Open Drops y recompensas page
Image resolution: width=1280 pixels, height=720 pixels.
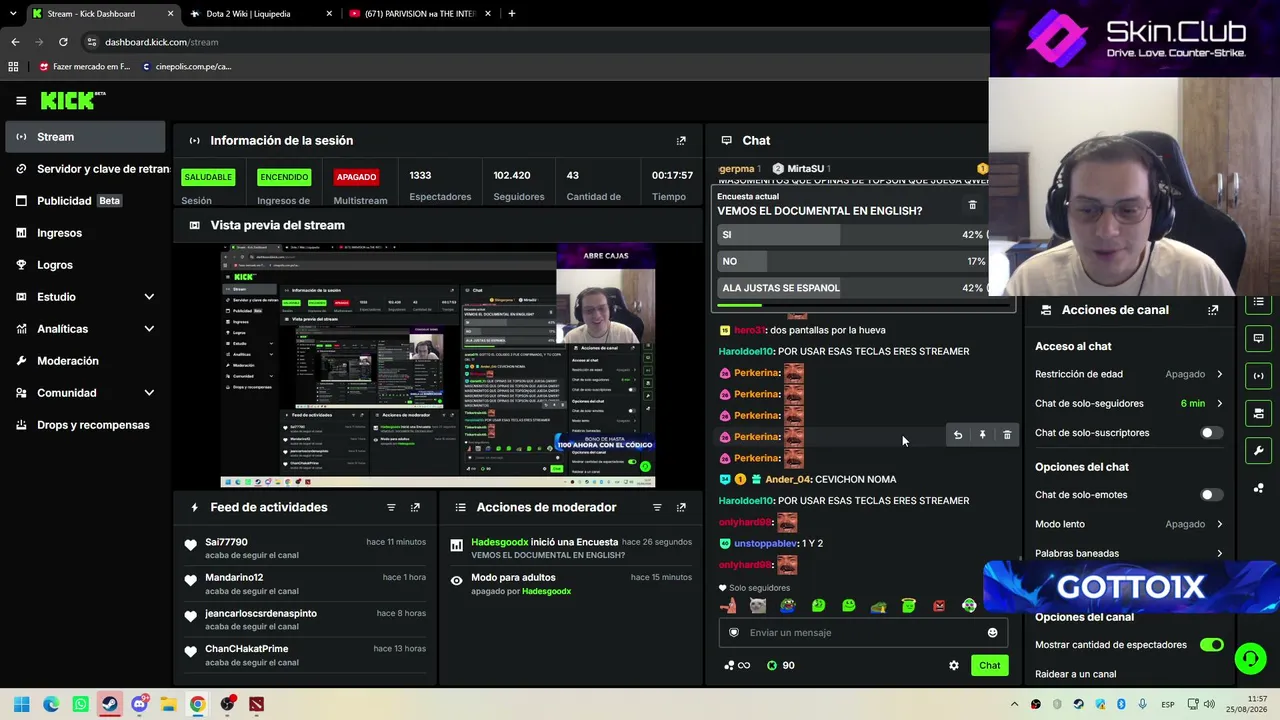coord(85,425)
